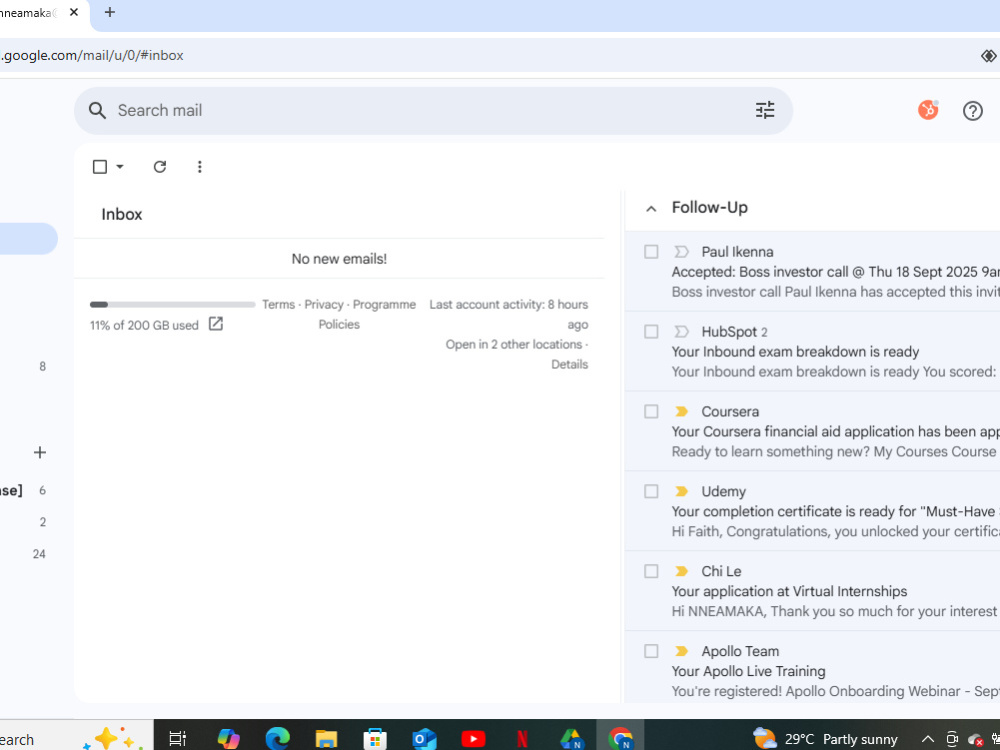Image resolution: width=1000 pixels, height=750 pixels.
Task: Select the Apollo Team email checkbox
Action: point(651,651)
